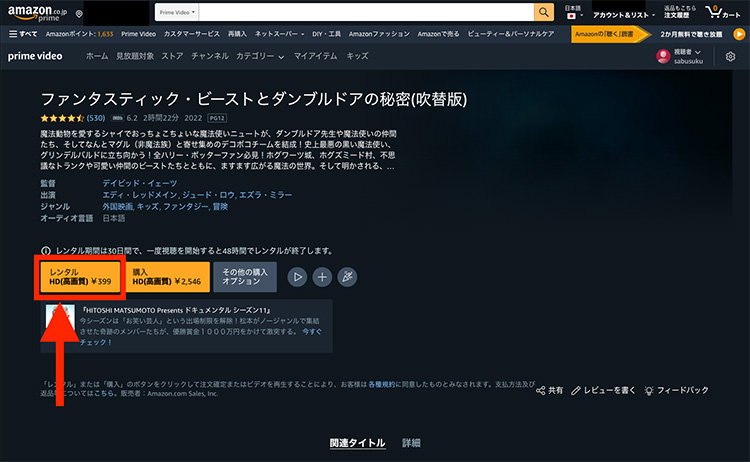This screenshot has height=462, width=750.
Task: Open the チャンネル tab
Action: pyautogui.click(x=210, y=56)
